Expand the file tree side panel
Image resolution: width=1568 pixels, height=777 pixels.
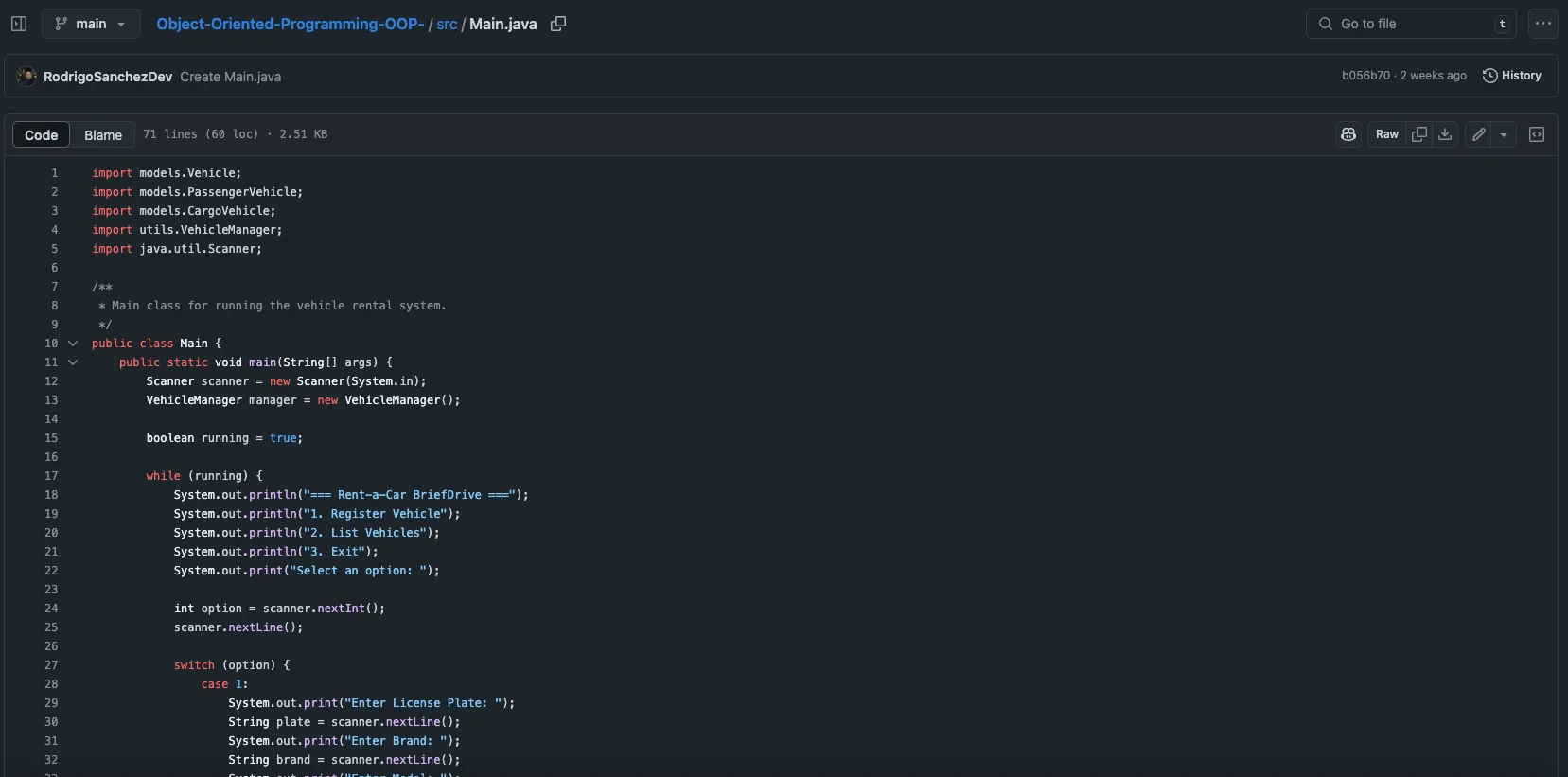coord(19,24)
